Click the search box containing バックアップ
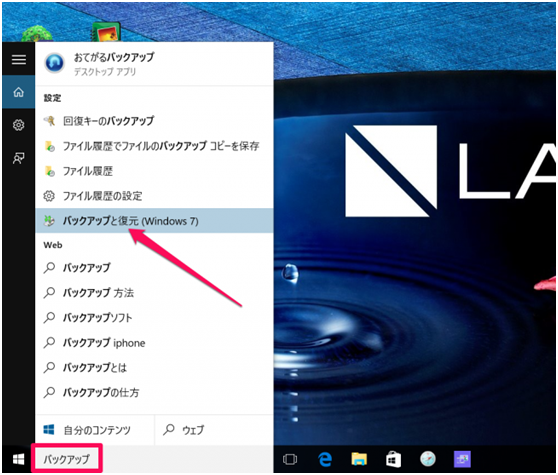Screen dimensions: 558x475 (x=67, y=459)
